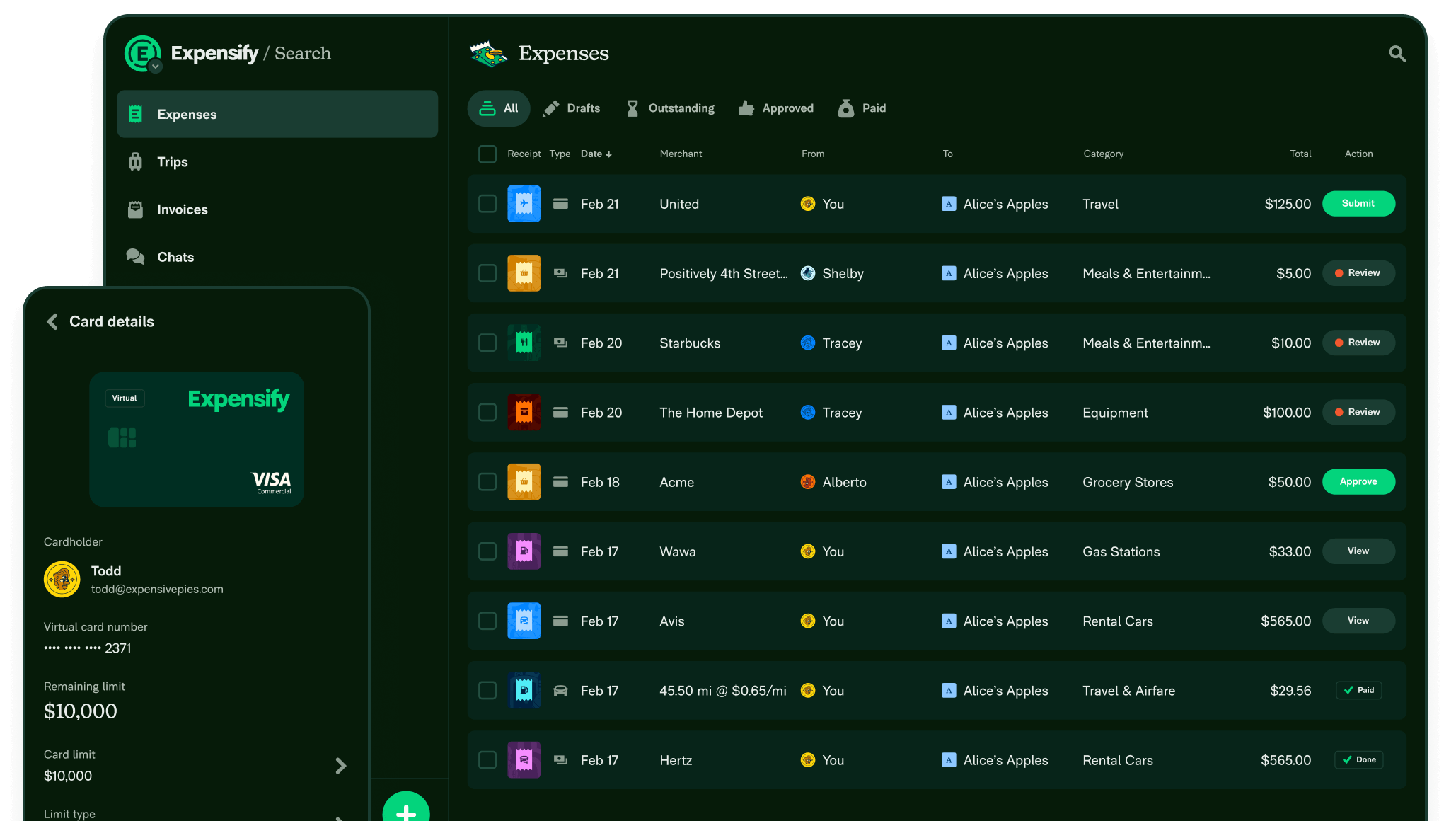Submit the United $125.00 expense
The width and height of the screenshot is (1456, 821).
tap(1358, 204)
